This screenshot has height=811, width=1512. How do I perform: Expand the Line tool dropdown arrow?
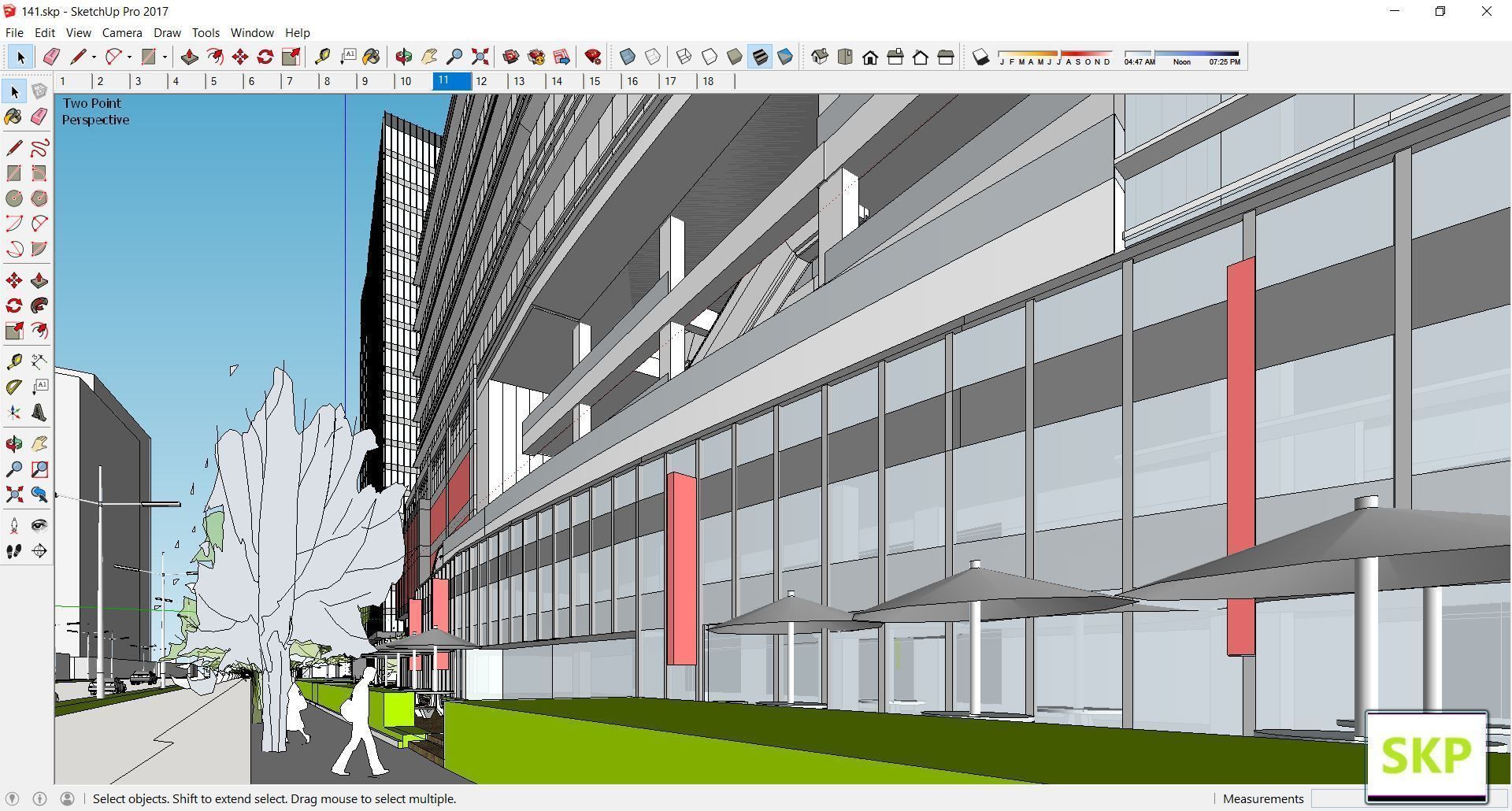coord(94,57)
